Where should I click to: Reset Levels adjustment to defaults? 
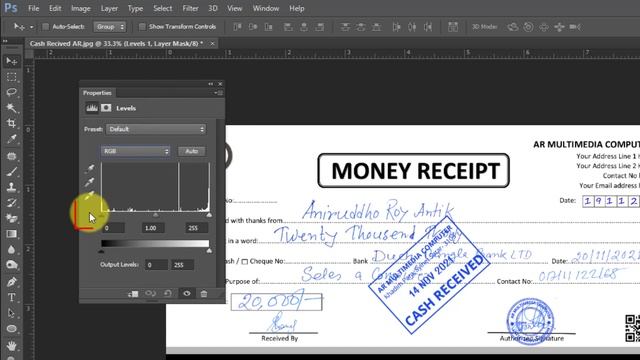168,293
